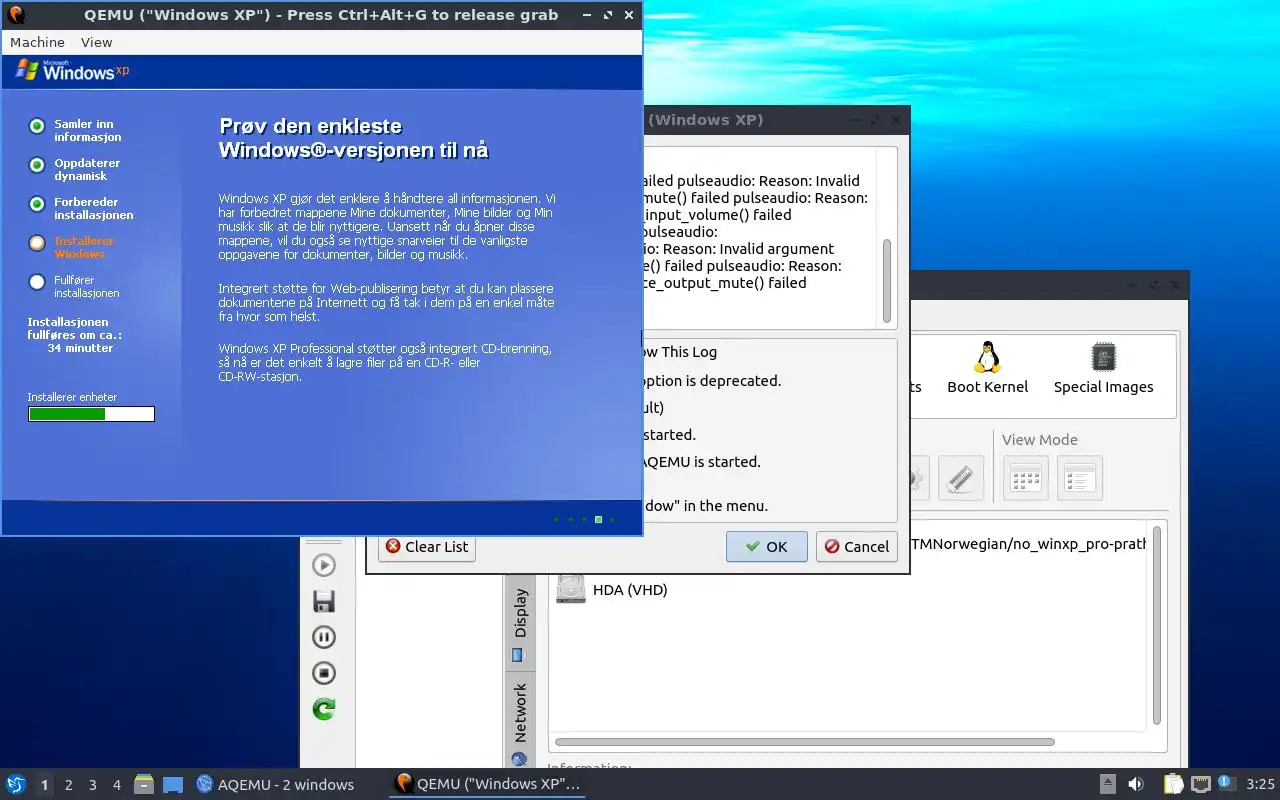Viewport: 1280px width, 800px height.
Task: Select the HDA (VHD) drive icon
Action: click(x=571, y=588)
